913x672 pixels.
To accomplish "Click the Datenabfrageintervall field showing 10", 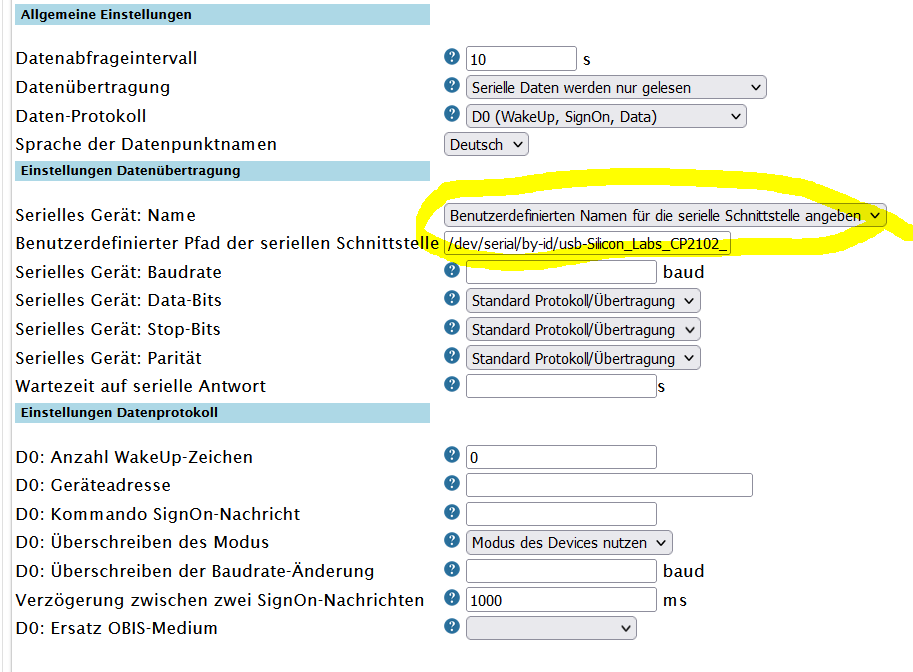I will [x=521, y=59].
